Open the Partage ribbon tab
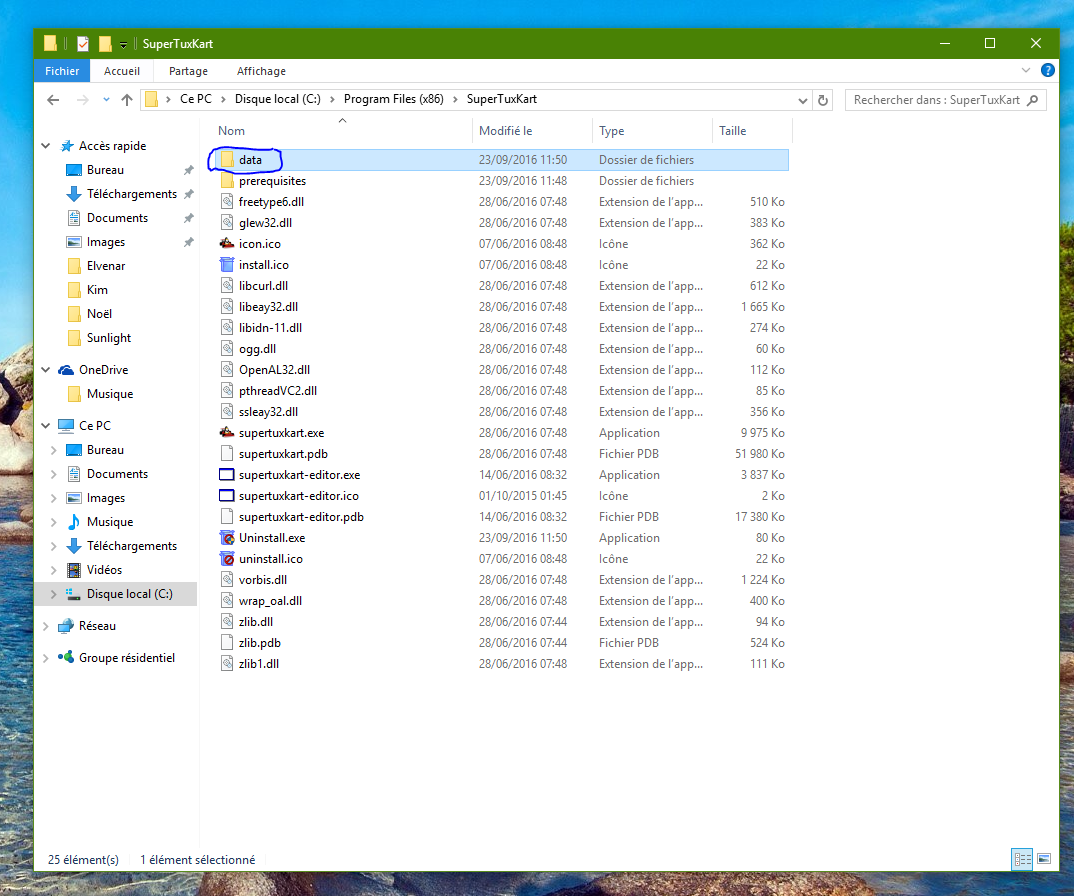The width and height of the screenshot is (1074, 896). [x=188, y=71]
